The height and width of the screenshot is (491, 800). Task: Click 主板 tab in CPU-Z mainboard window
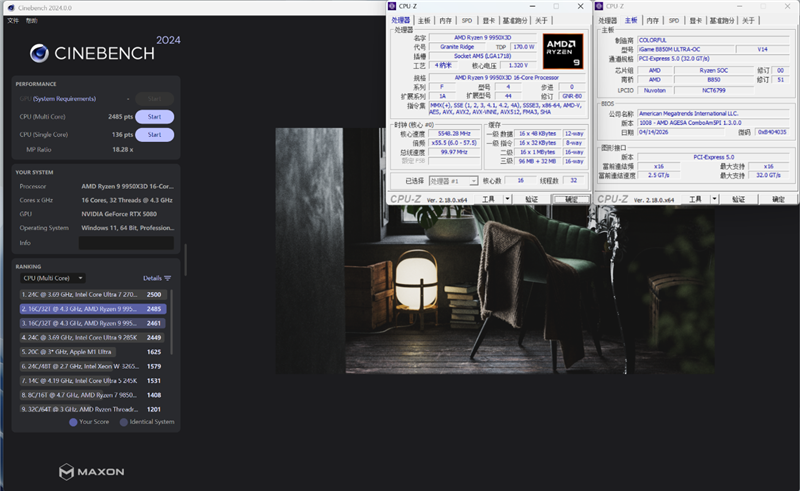tap(632, 20)
